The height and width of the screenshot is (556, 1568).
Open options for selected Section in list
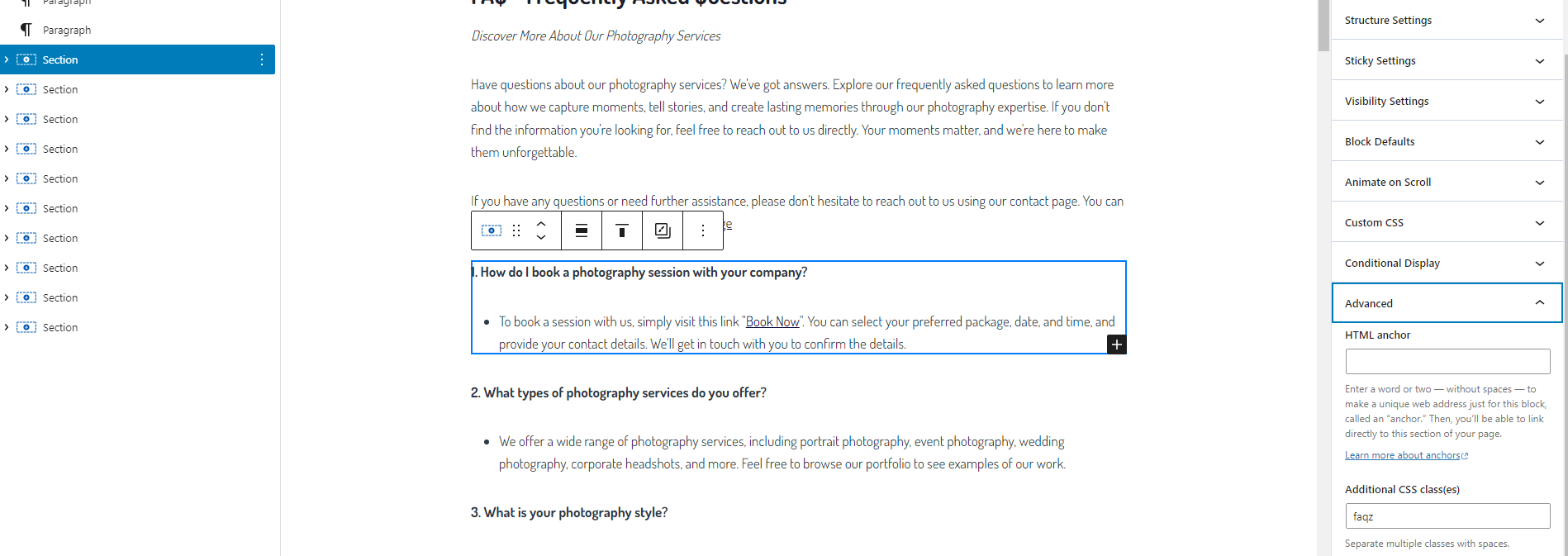[262, 59]
